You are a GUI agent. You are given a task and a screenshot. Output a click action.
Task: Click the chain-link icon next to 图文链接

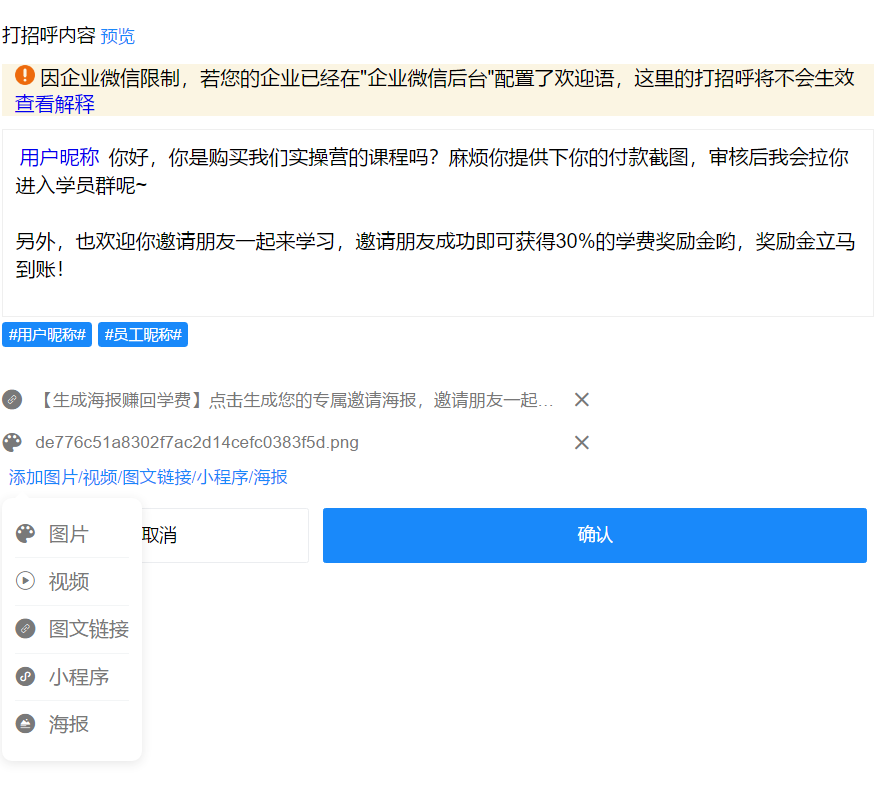pos(25,629)
